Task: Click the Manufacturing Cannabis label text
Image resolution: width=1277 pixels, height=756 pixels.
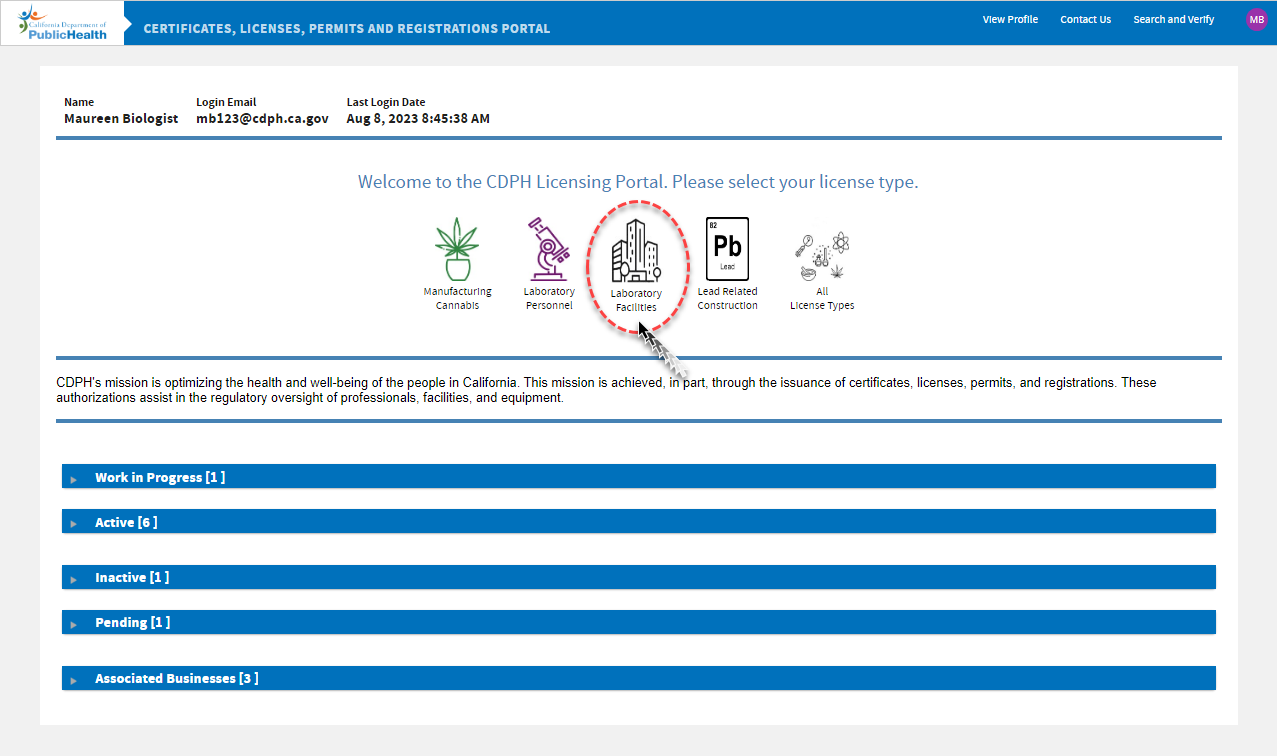Action: pos(457,299)
